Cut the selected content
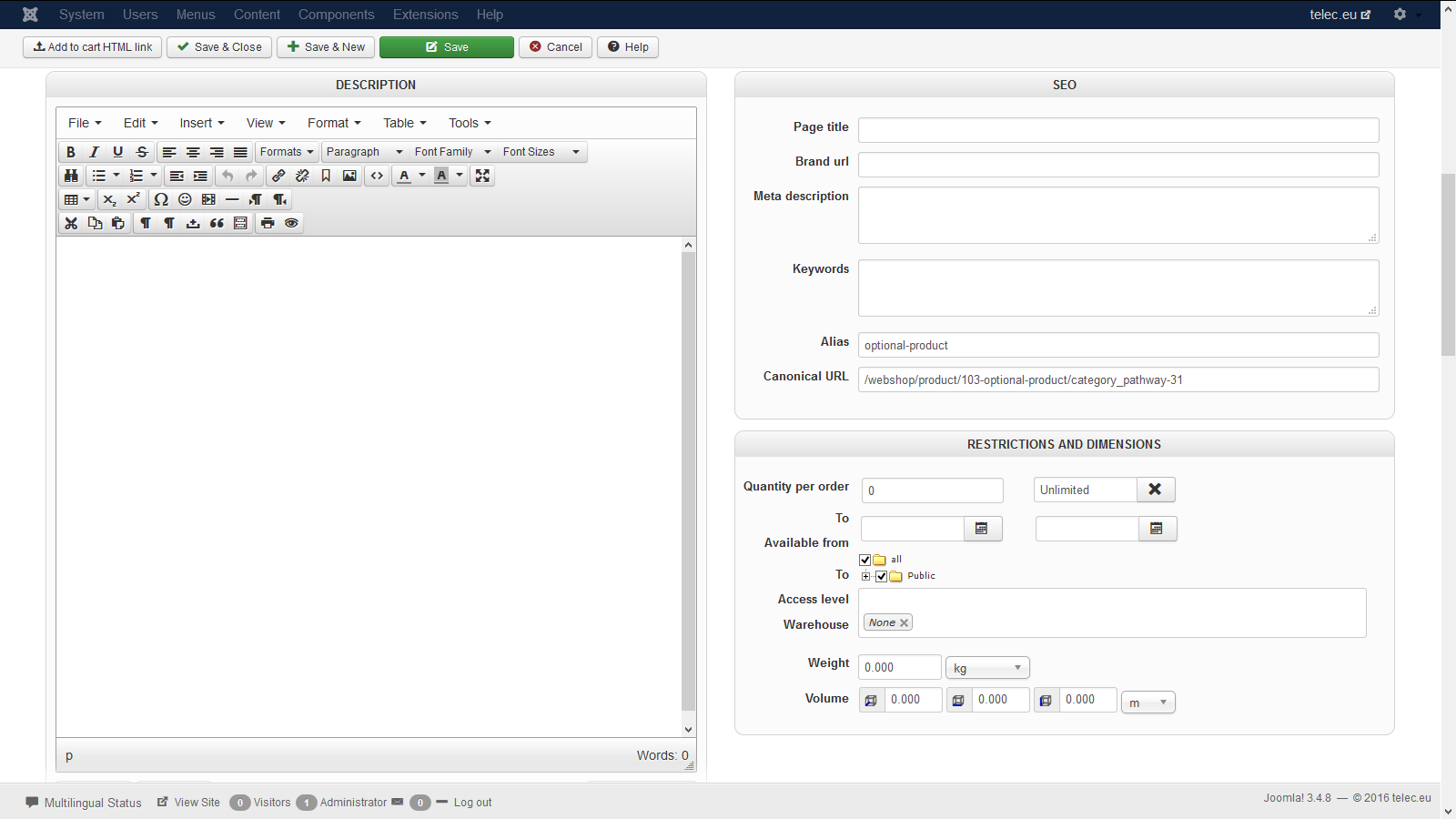Viewport: 1456px width, 819px height. click(71, 223)
